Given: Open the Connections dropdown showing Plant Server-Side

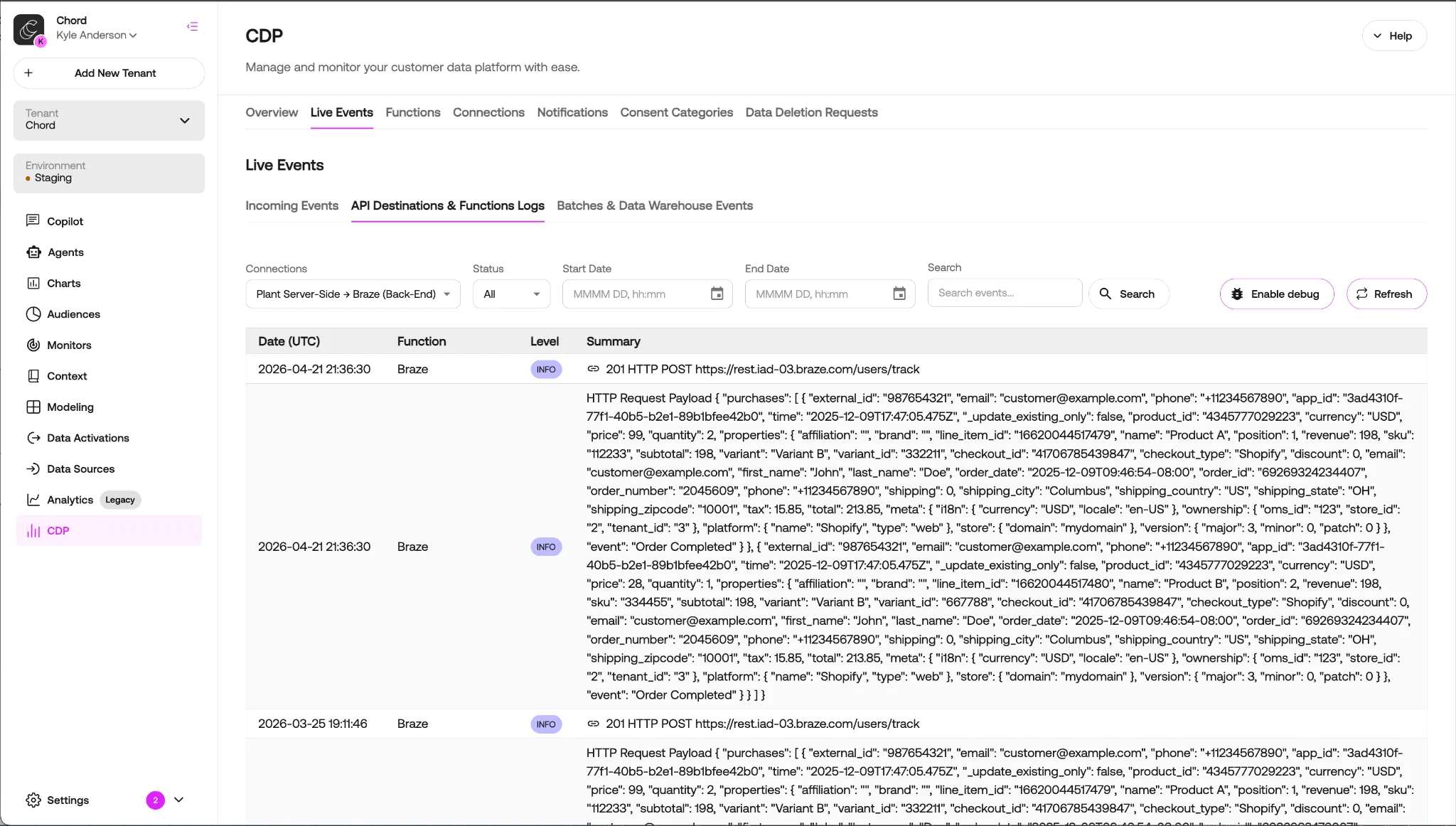Looking at the screenshot, I should coord(353,294).
